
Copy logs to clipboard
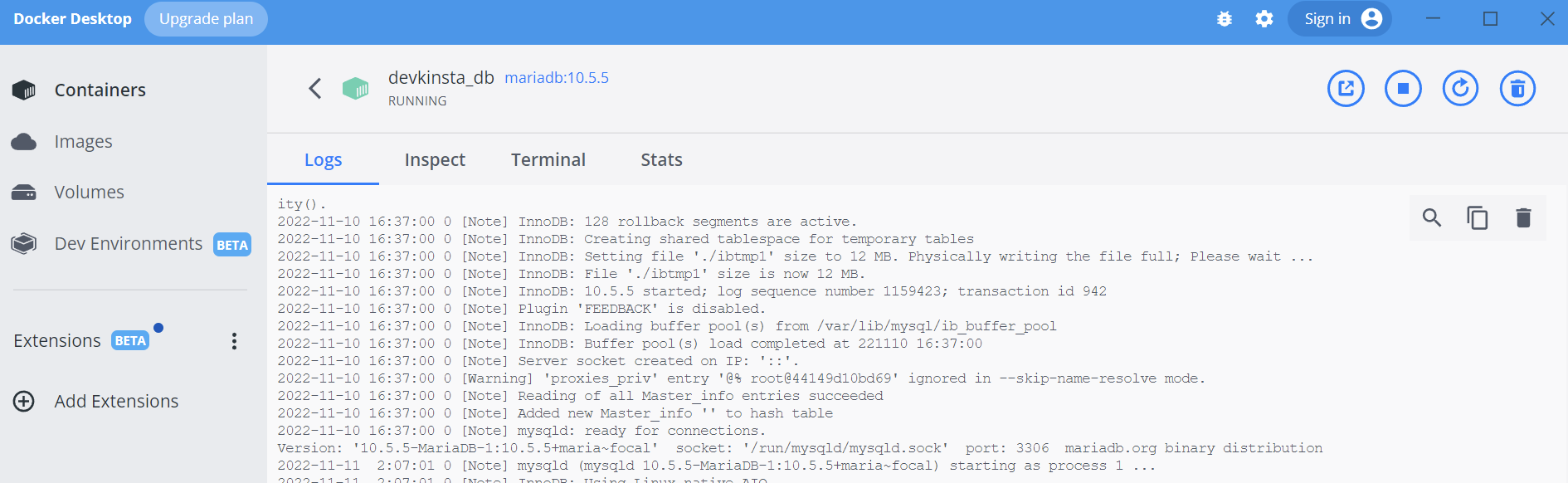click(1478, 218)
